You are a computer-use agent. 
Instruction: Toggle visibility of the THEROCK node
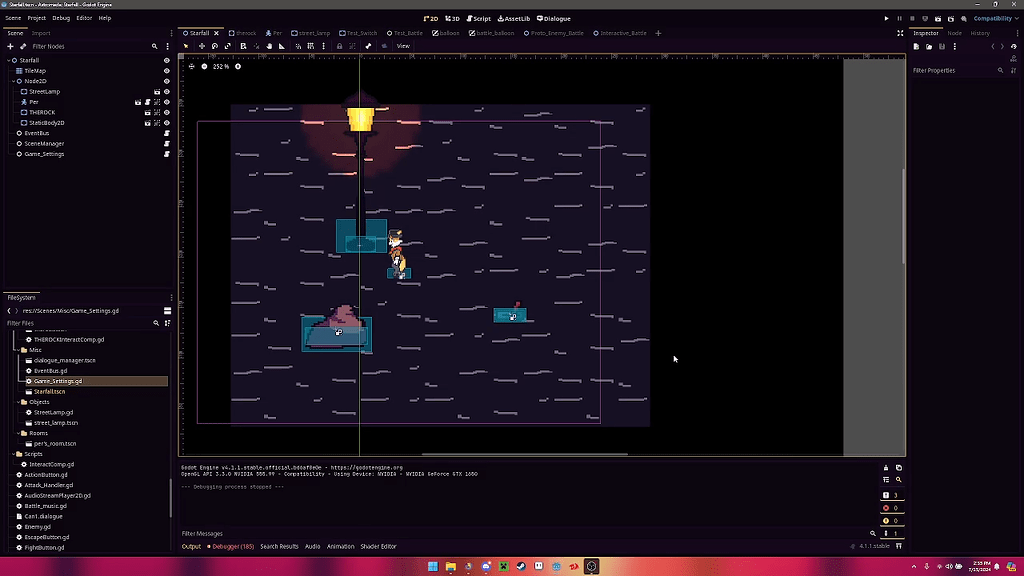pyautogui.click(x=166, y=112)
